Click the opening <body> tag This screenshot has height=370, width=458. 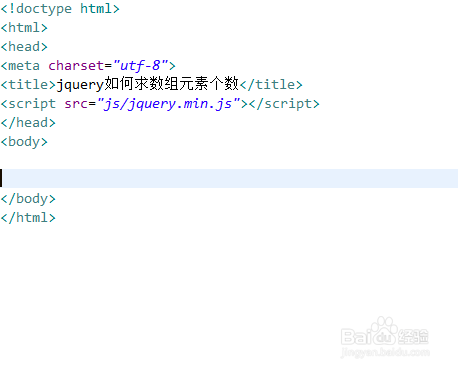(24, 142)
